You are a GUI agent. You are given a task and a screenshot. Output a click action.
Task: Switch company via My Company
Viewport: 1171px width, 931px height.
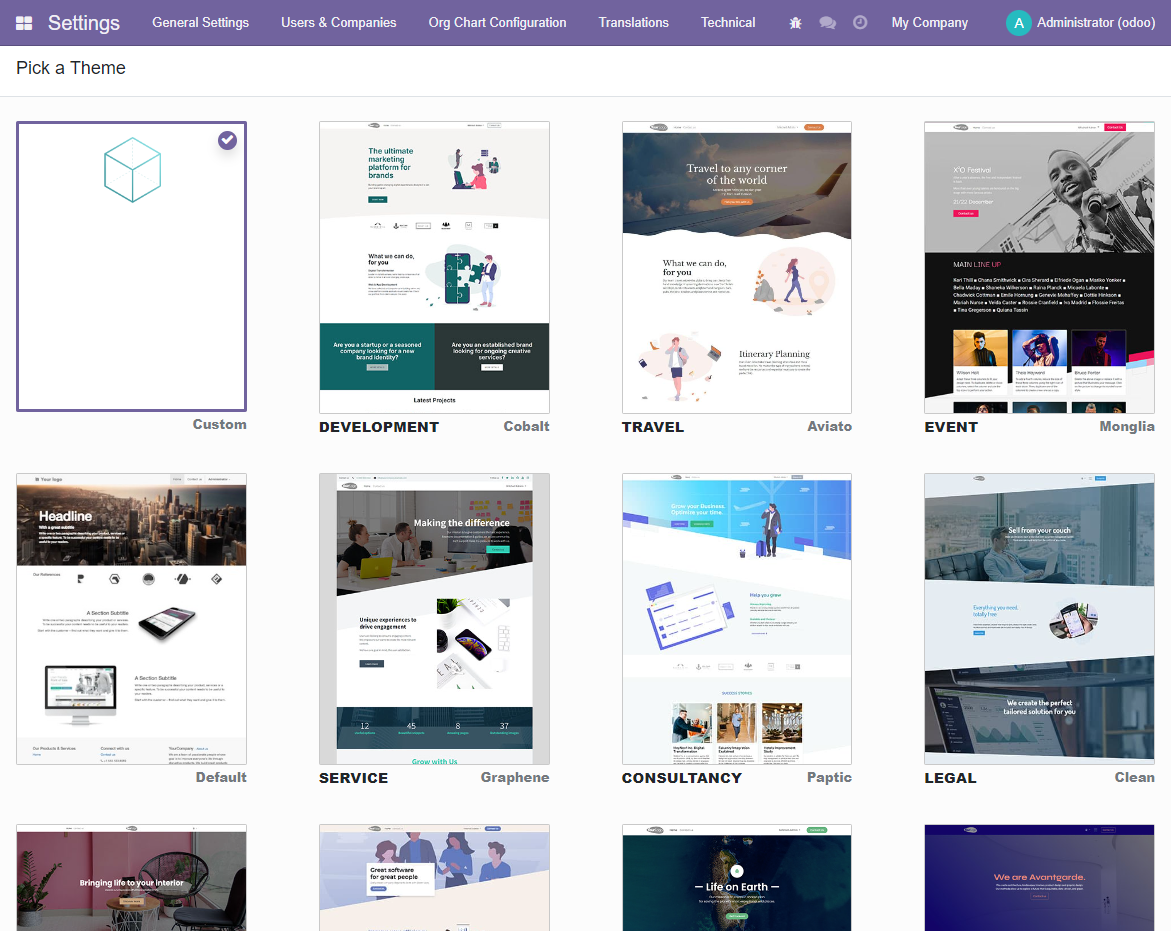[930, 23]
